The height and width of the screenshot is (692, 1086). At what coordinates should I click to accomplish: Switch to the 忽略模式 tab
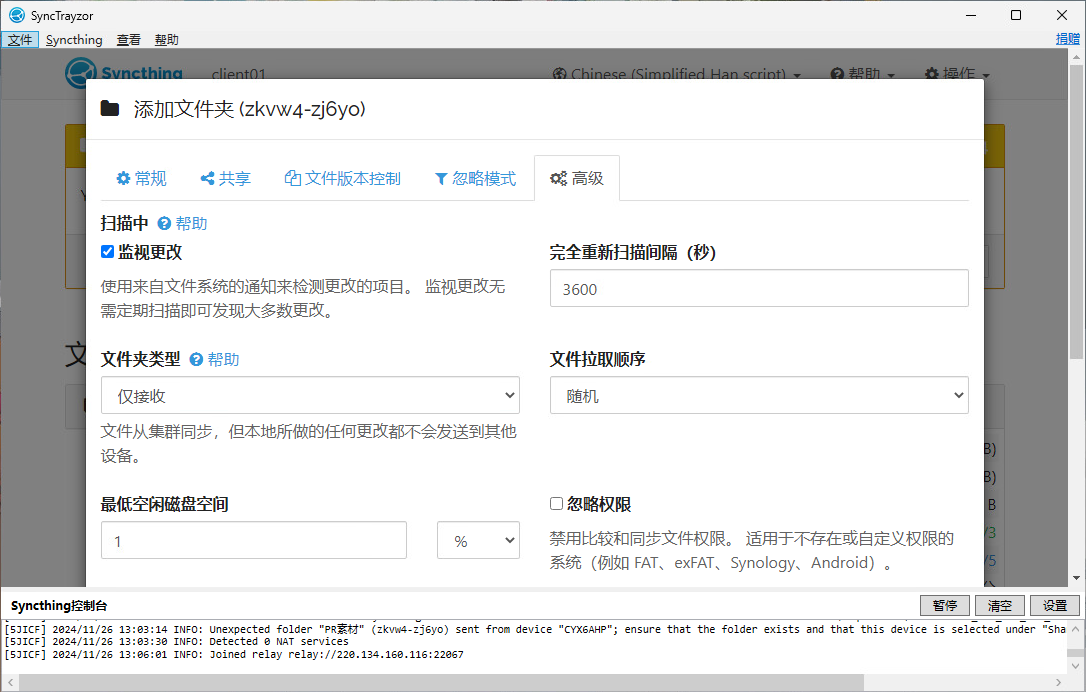475,178
